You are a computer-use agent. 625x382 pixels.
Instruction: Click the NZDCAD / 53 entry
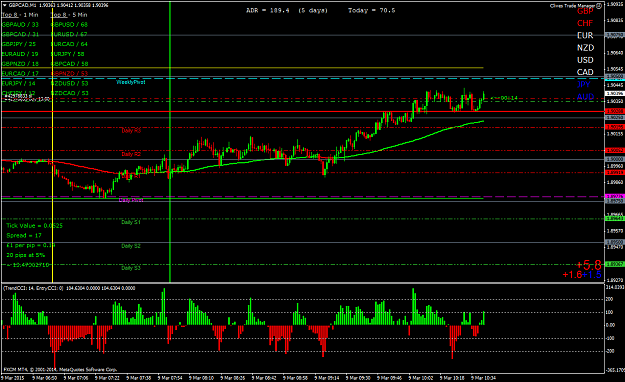click(x=69, y=93)
